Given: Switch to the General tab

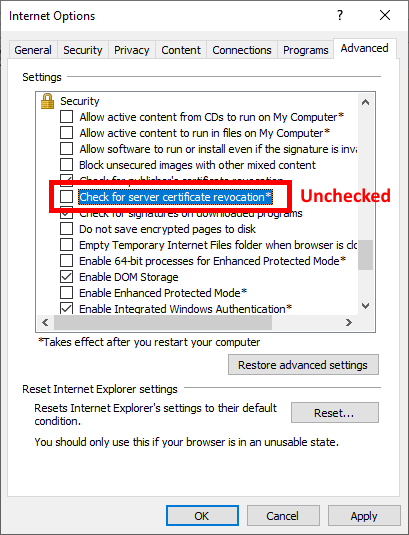Looking at the screenshot, I should [33, 50].
